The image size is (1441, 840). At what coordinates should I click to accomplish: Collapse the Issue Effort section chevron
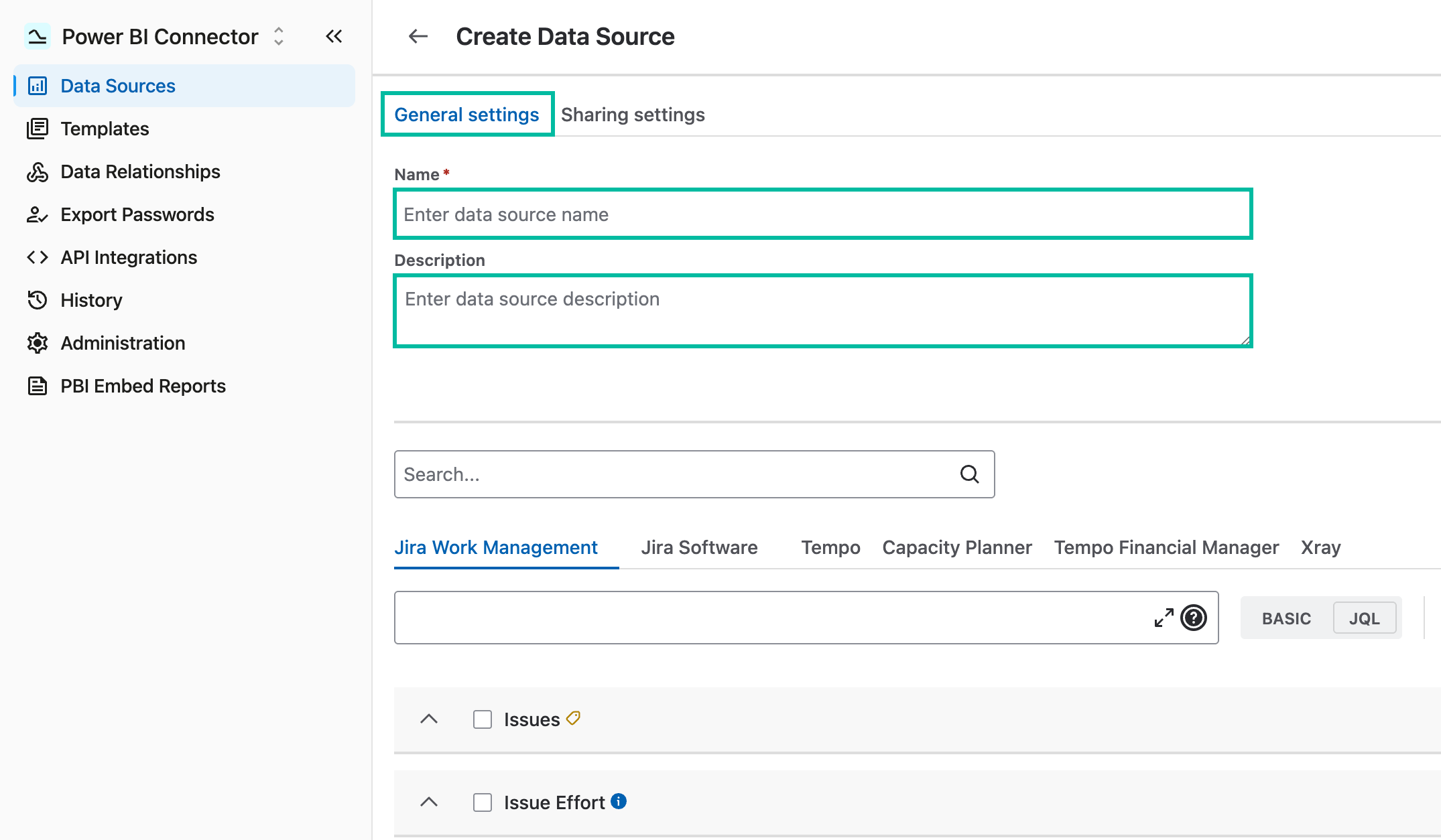pyautogui.click(x=429, y=802)
